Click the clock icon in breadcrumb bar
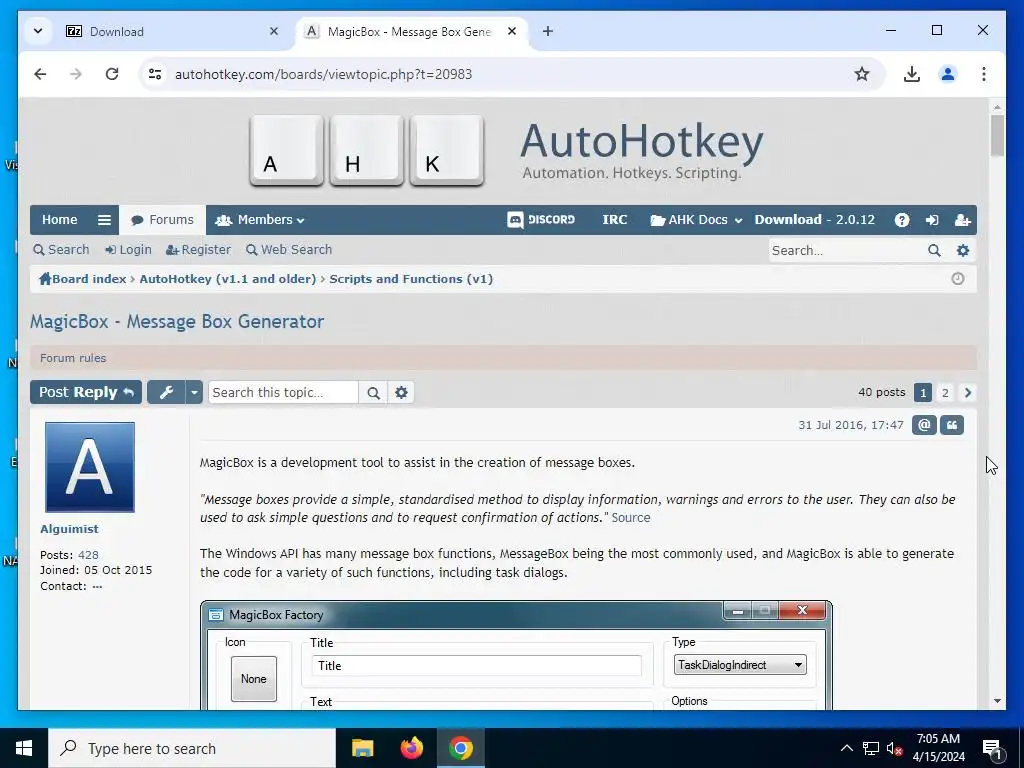The height and width of the screenshot is (768, 1024). 957,279
